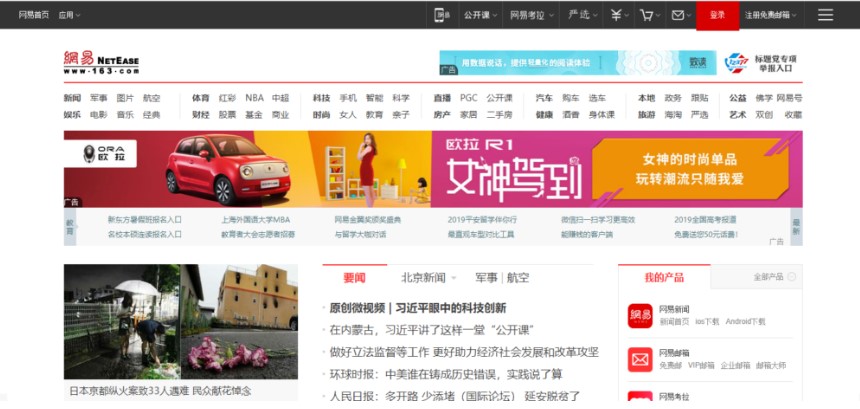This screenshot has height=409, width=860.
Task: Open the 全部产品 expander
Action: (x=774, y=277)
